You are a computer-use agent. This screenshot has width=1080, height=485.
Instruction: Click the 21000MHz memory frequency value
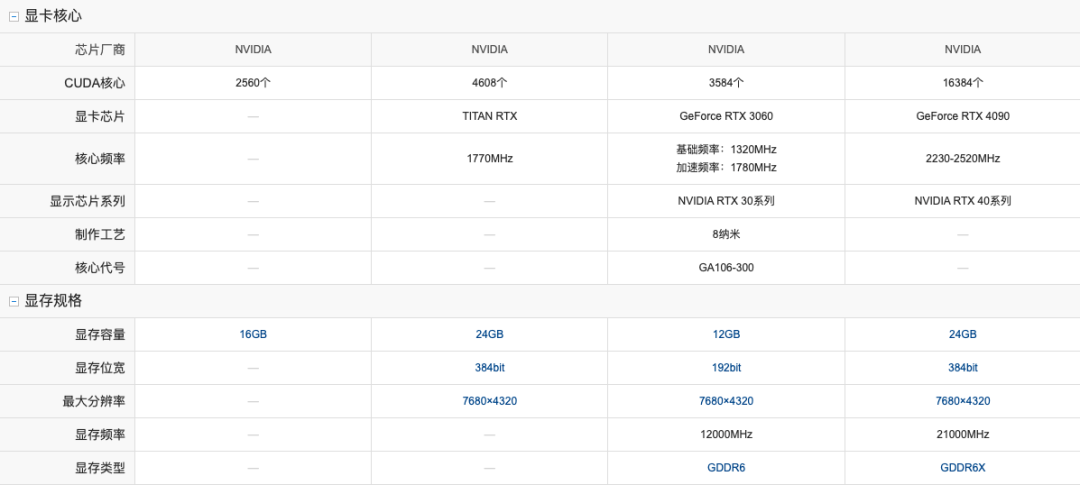pos(962,435)
